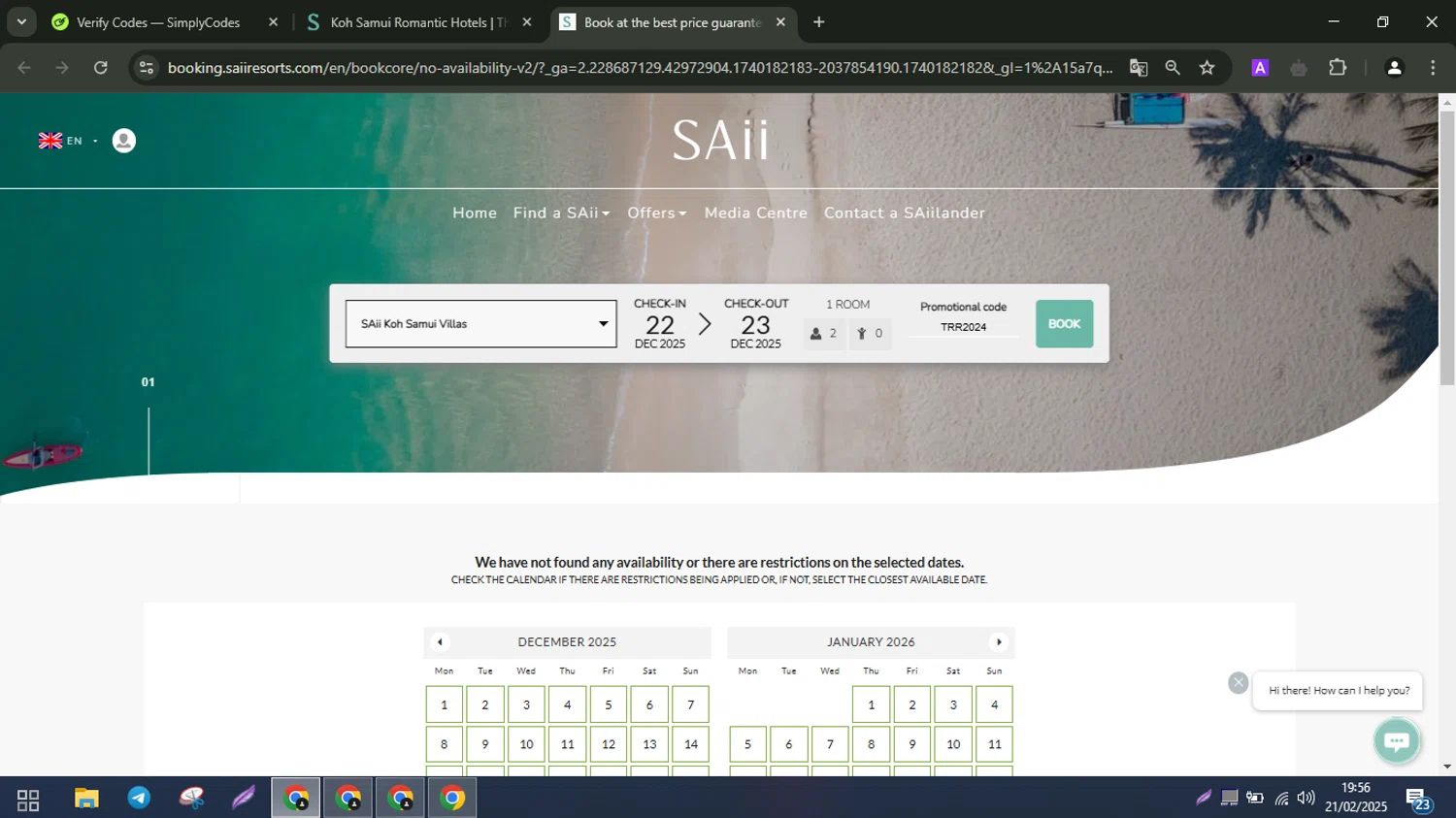Select December 10 in calendar
Viewport: 1456px width, 818px height.
(x=526, y=744)
